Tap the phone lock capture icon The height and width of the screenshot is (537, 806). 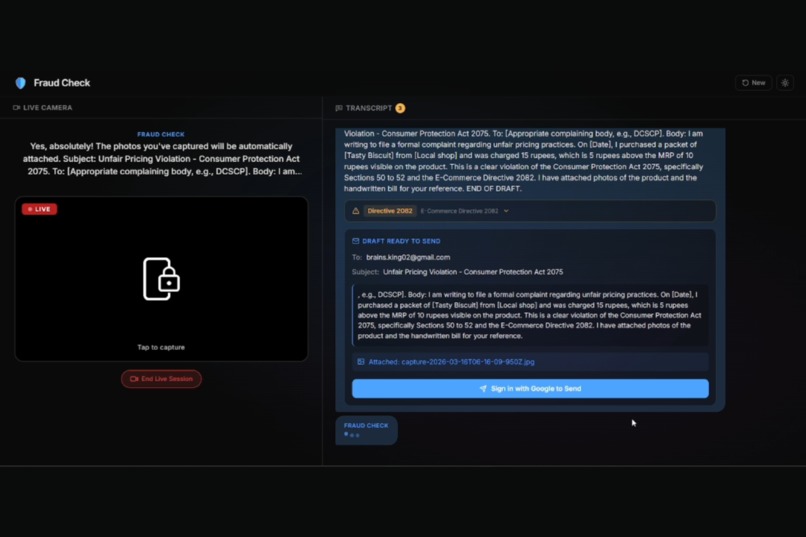161,279
